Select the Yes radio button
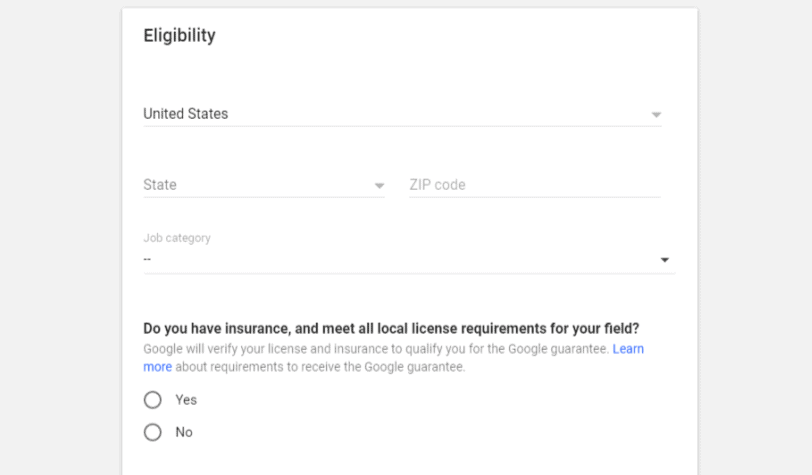Screen dimensions: 812x475 (x=153, y=400)
